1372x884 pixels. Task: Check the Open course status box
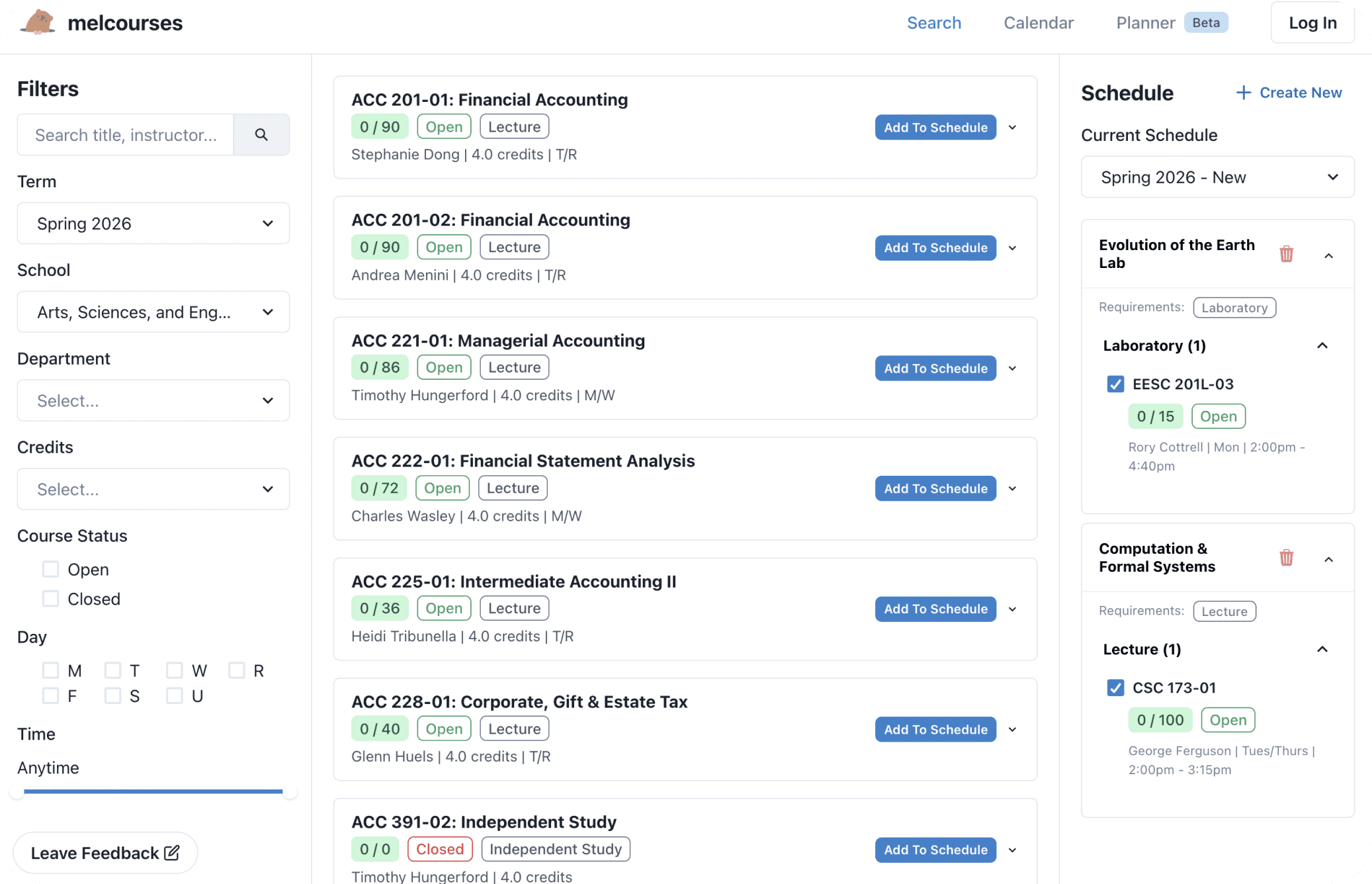(51, 569)
